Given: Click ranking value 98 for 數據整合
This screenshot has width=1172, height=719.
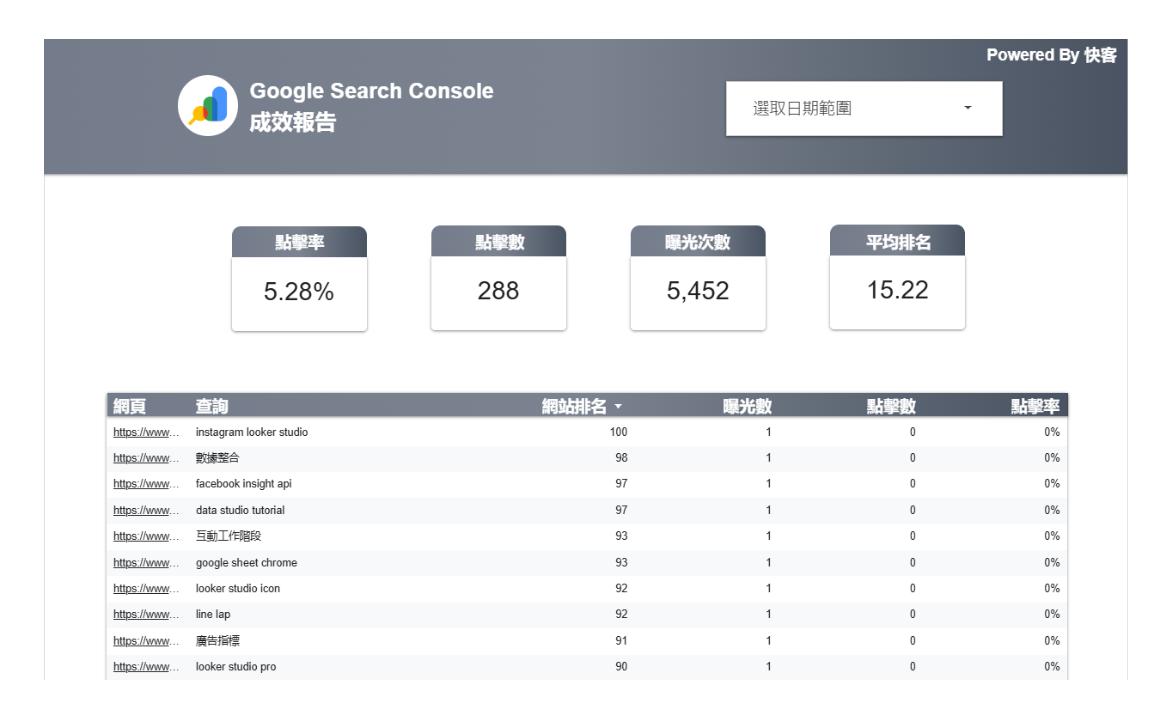Looking at the screenshot, I should (621, 458).
